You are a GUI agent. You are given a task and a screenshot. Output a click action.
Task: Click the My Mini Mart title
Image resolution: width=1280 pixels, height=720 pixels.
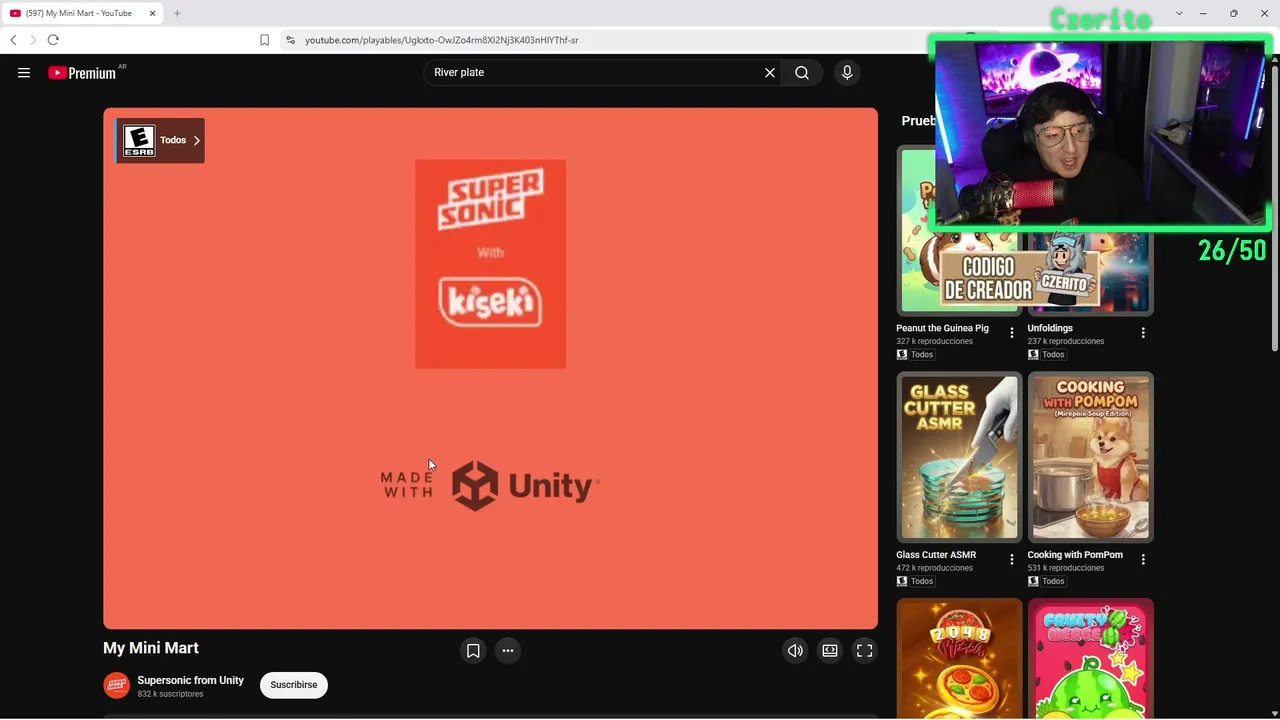151,648
